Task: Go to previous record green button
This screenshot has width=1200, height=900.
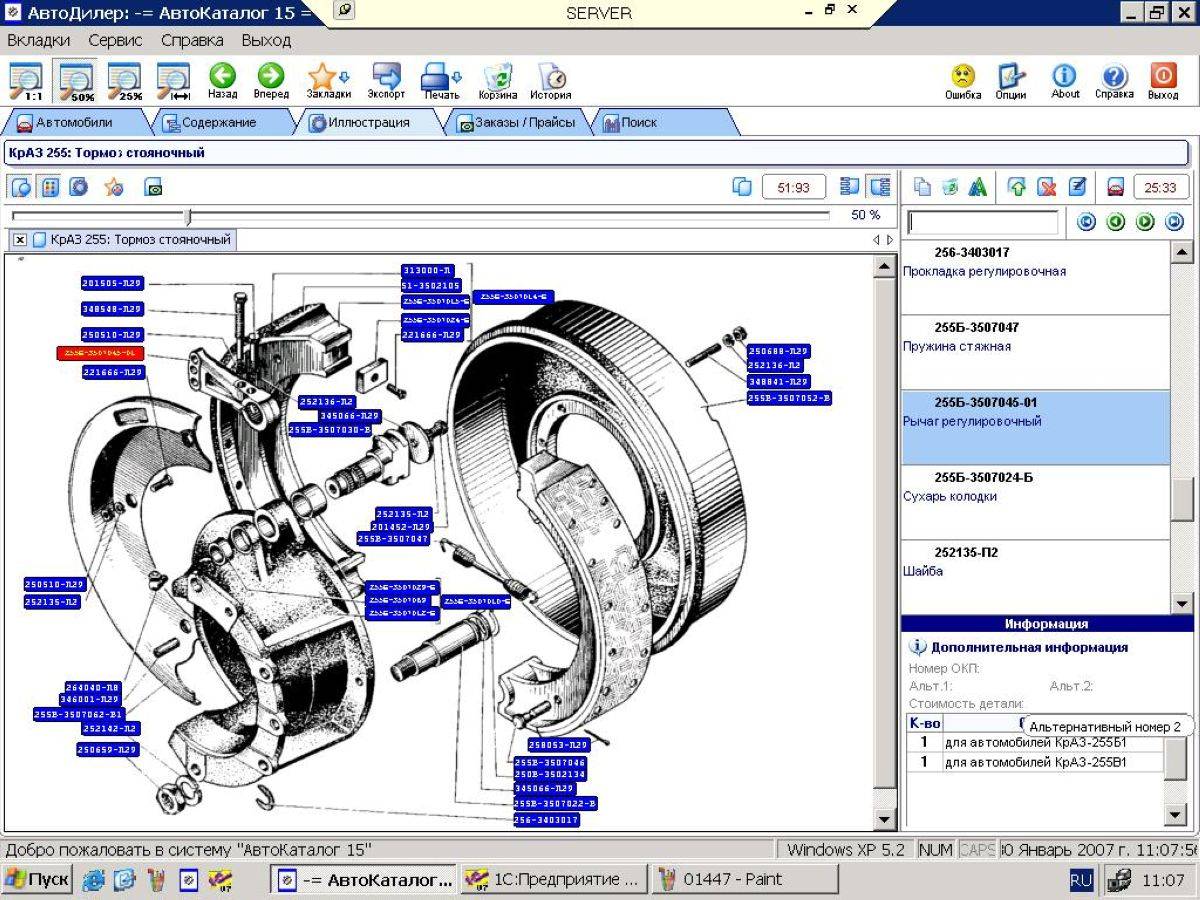Action: point(1116,222)
